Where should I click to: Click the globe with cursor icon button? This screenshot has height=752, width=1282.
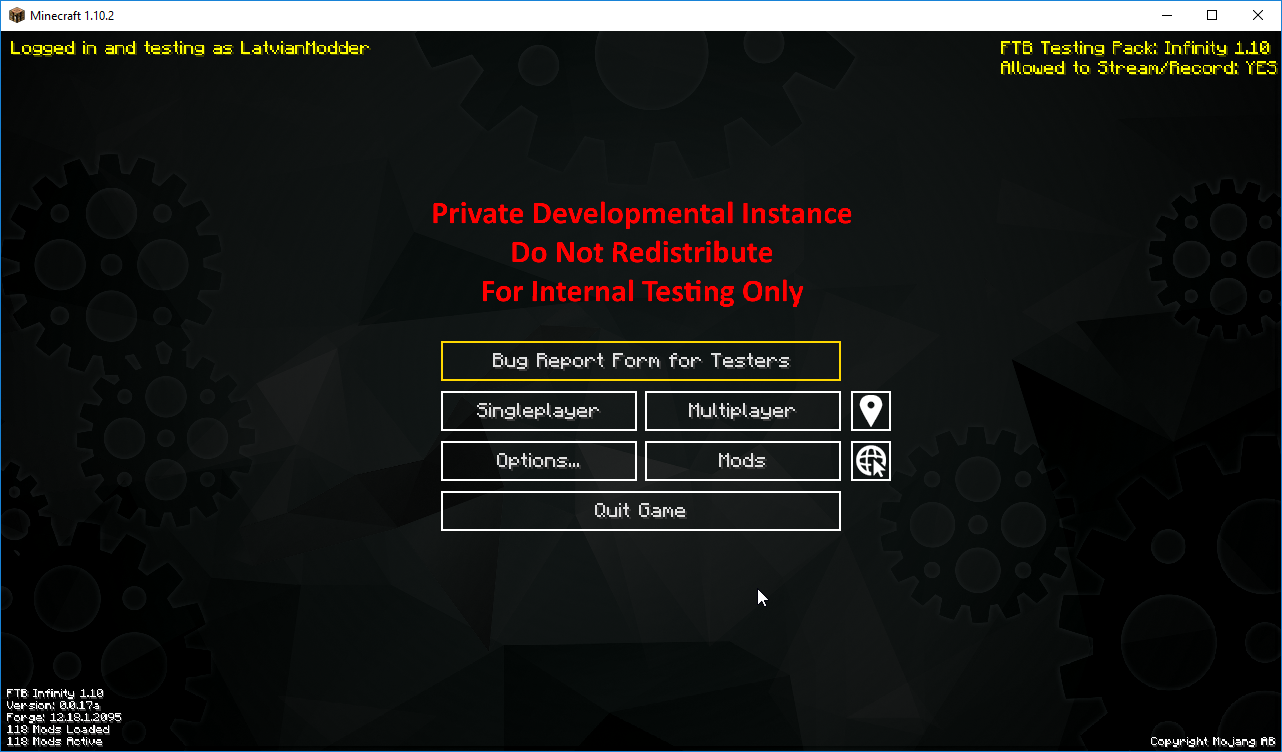pyautogui.click(x=871, y=461)
